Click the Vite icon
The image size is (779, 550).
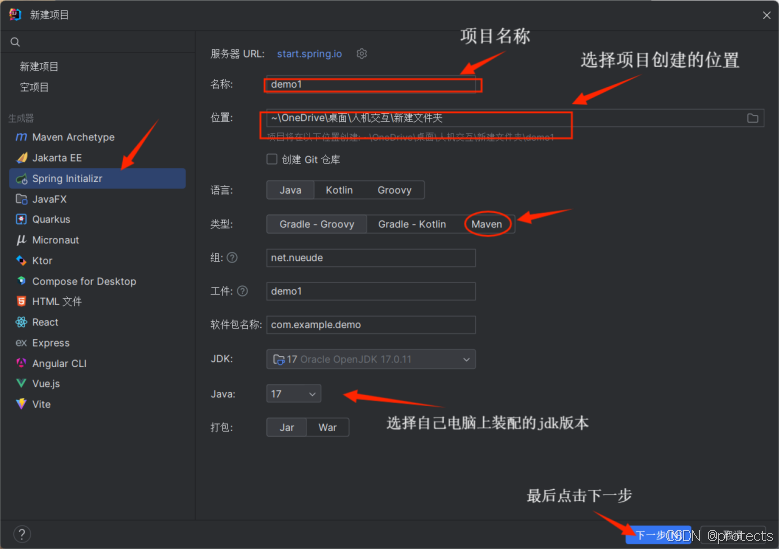(21, 404)
